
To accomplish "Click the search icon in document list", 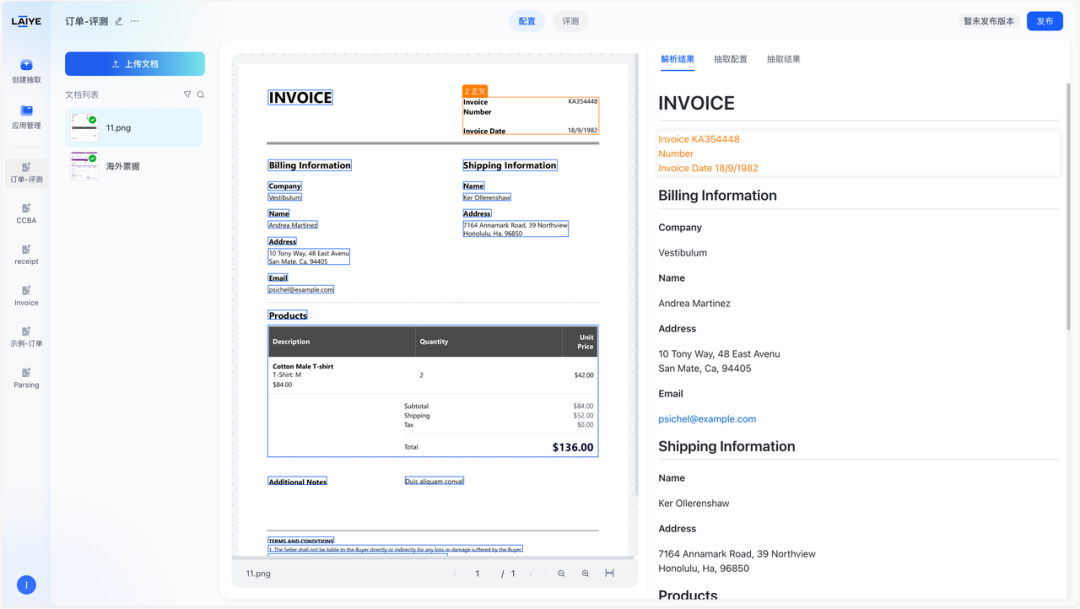I will click(200, 95).
